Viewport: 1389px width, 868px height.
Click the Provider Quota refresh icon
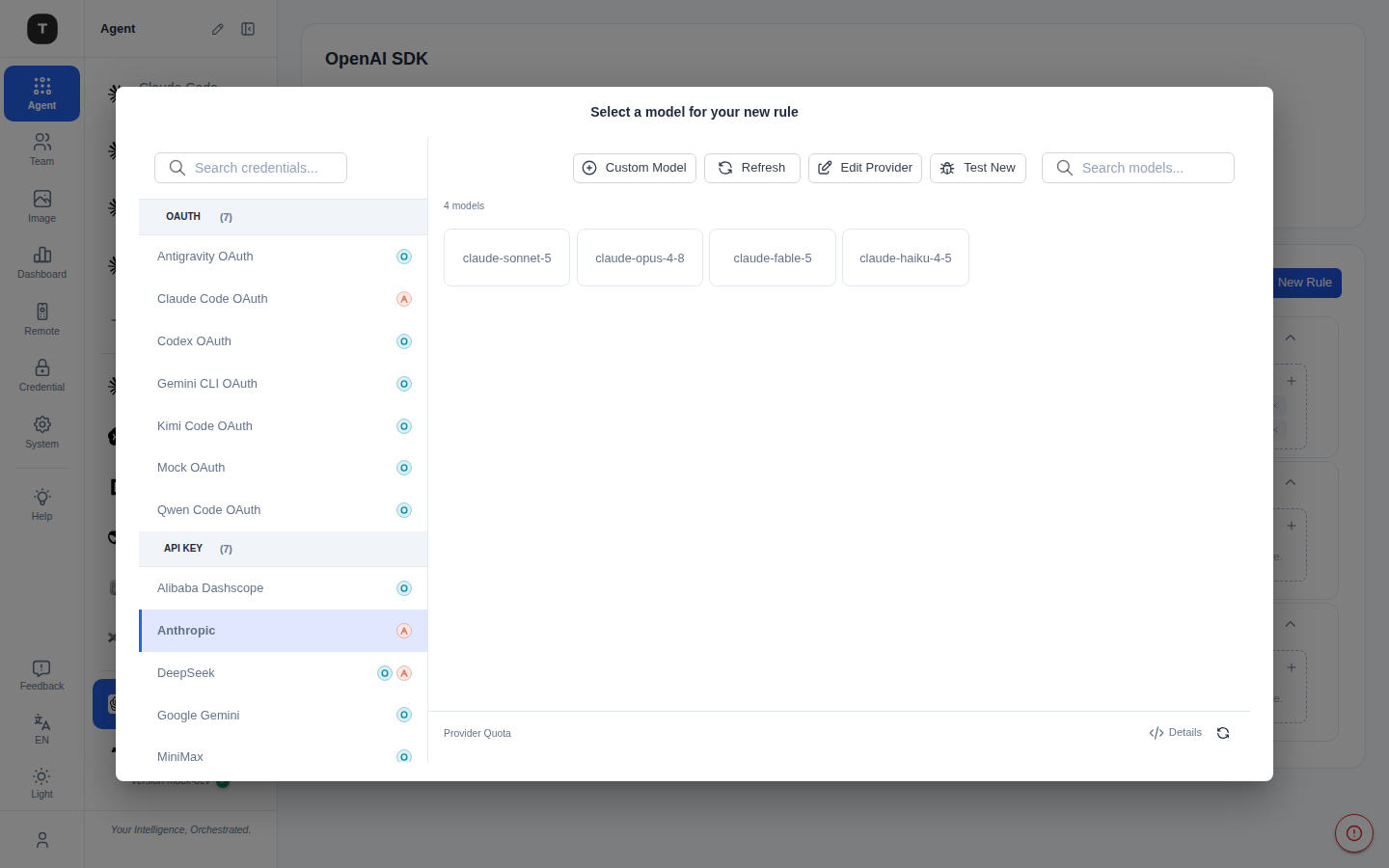(x=1223, y=733)
